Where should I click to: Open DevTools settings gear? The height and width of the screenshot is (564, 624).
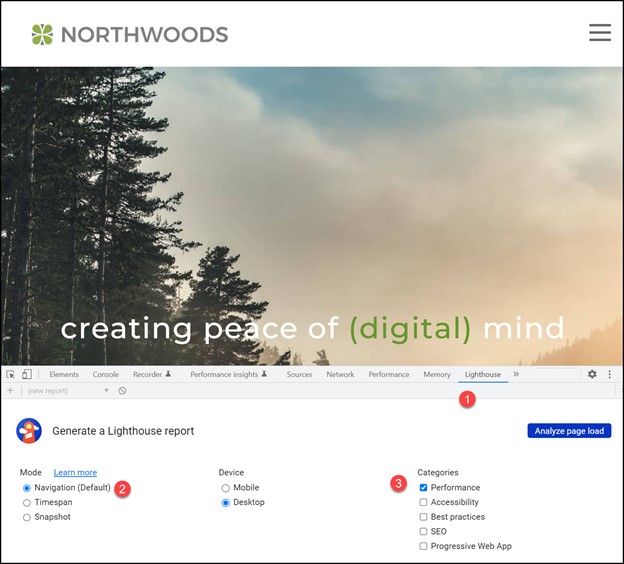point(592,374)
